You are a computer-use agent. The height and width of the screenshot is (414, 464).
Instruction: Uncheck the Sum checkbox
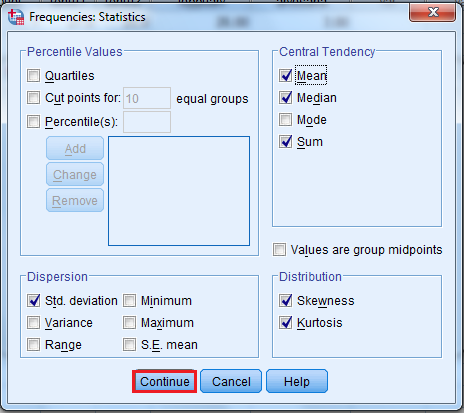286,142
